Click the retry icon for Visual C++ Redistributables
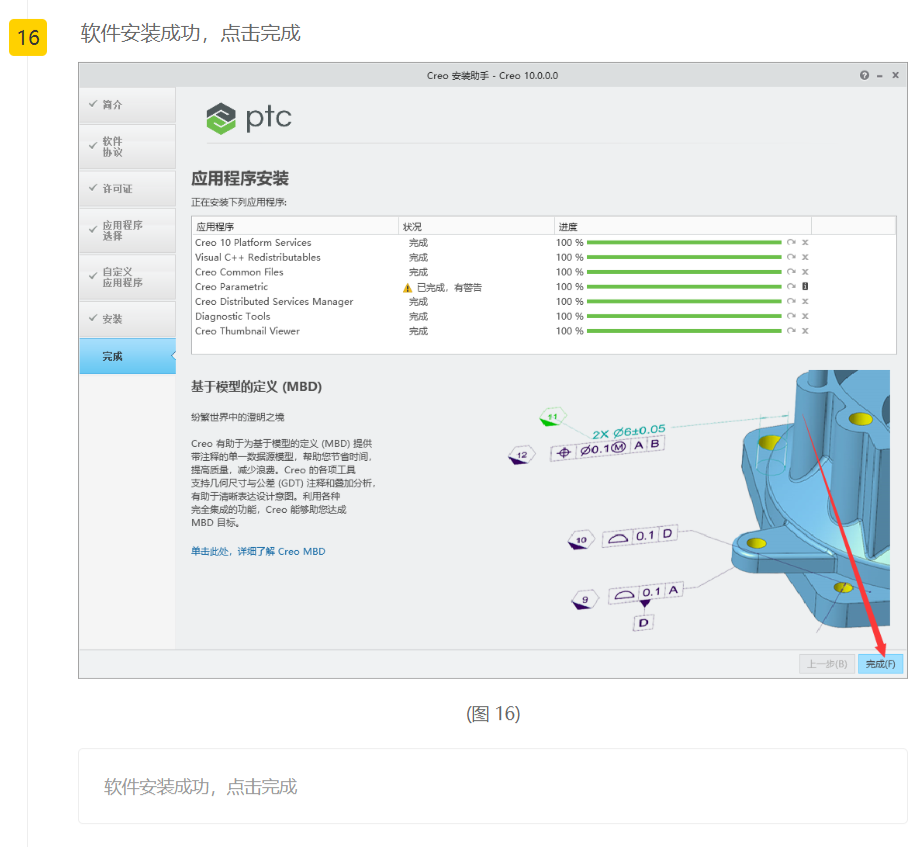This screenshot has width=917, height=847. point(791,257)
